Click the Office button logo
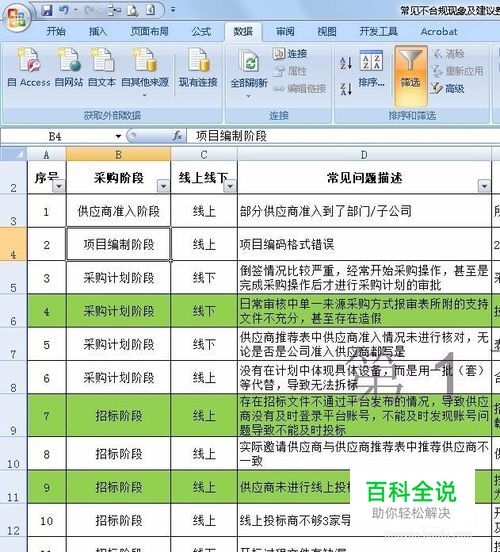The height and width of the screenshot is (552, 500). [x=16, y=17]
